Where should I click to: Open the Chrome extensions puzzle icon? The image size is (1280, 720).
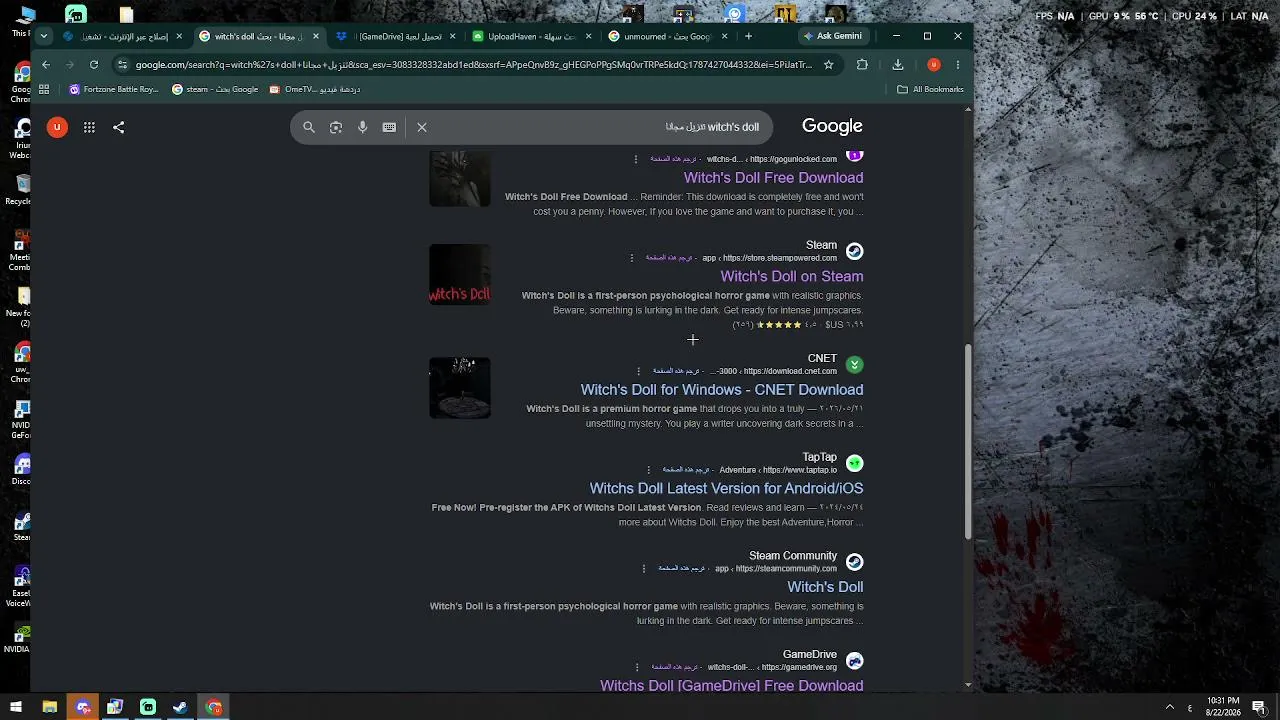pos(862,65)
